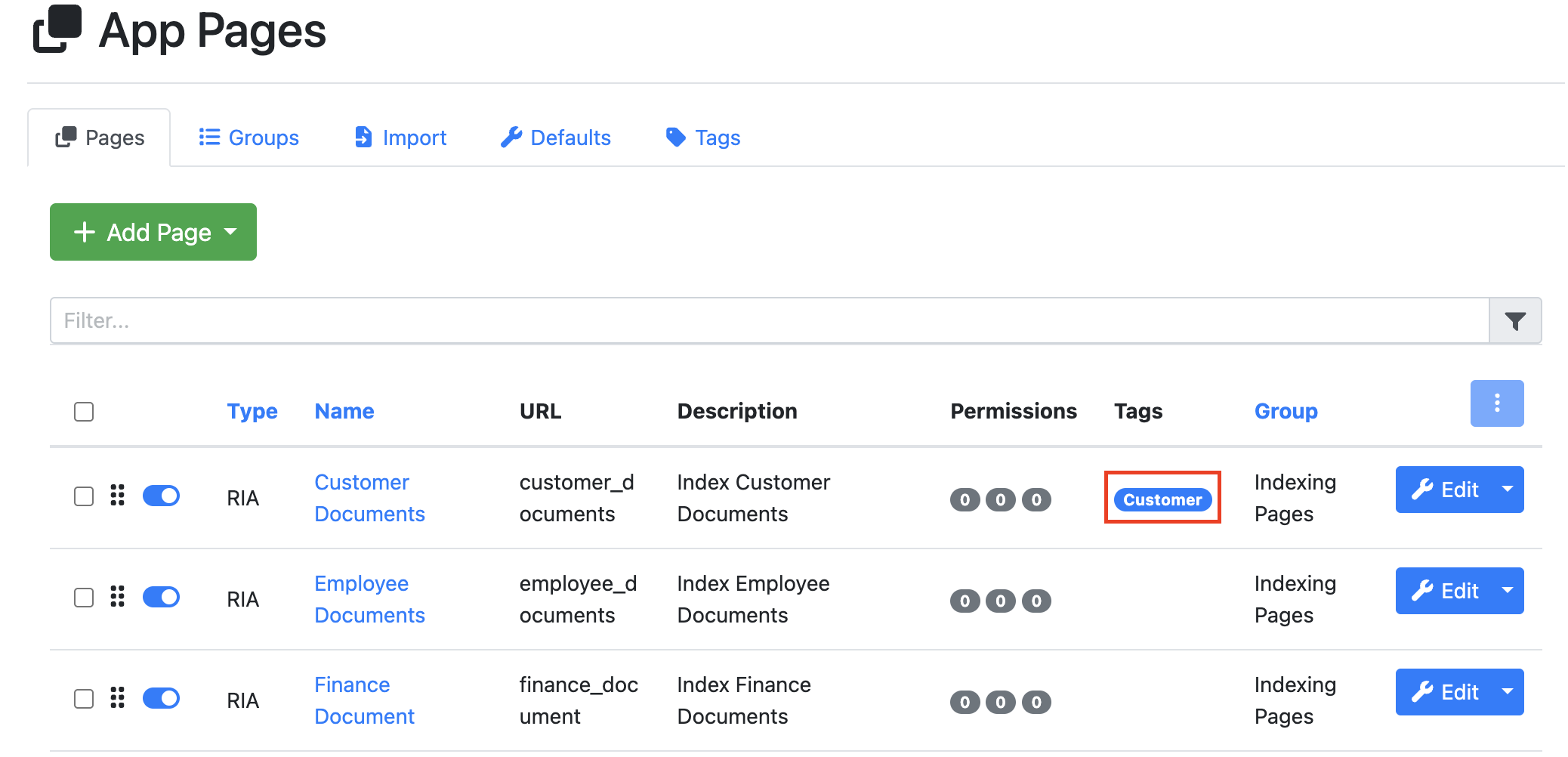Image resolution: width=1568 pixels, height=757 pixels.
Task: Sort table by Group column
Action: click(1286, 411)
